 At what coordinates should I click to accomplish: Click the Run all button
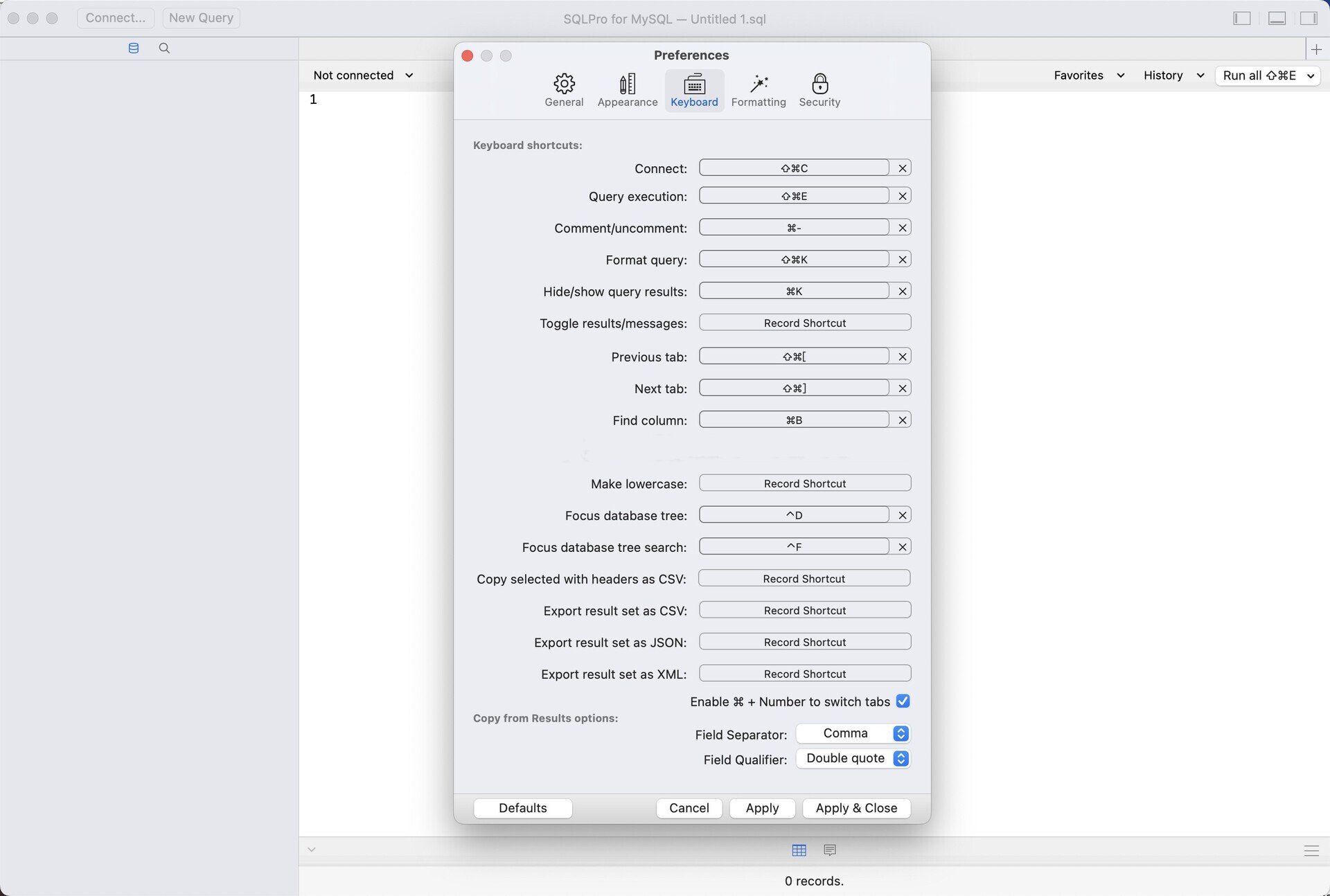[x=1259, y=75]
